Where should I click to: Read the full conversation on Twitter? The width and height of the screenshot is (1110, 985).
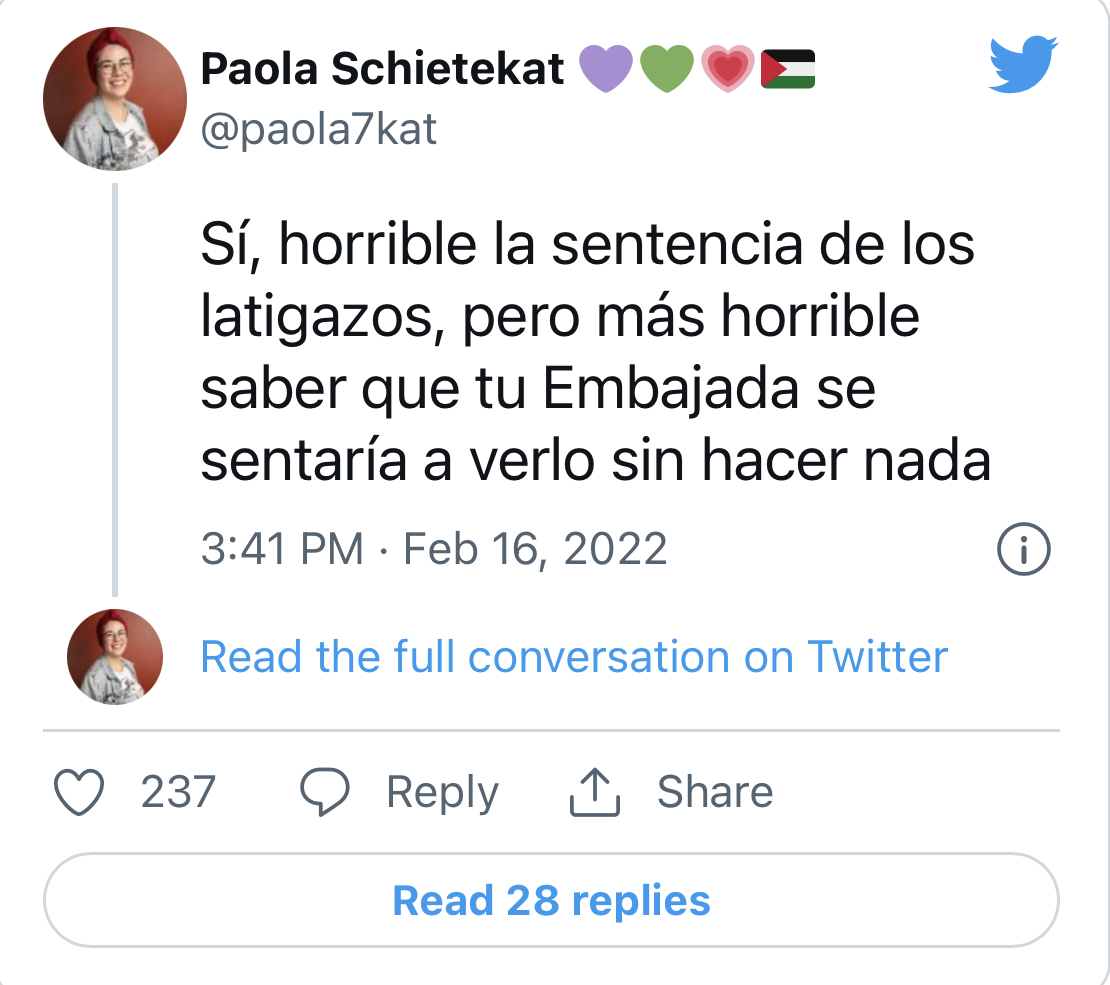pyautogui.click(x=574, y=657)
